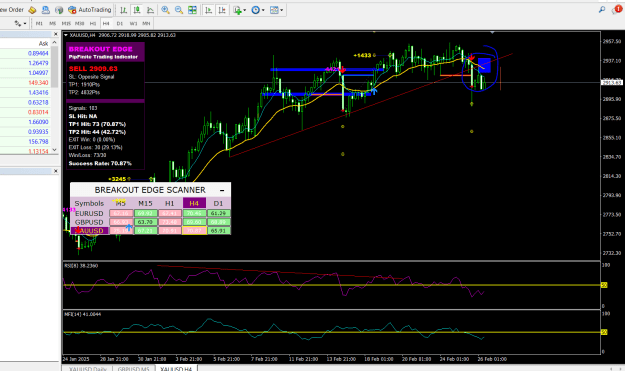Select M30 timeframe button
625x371 pixels.
80,24
